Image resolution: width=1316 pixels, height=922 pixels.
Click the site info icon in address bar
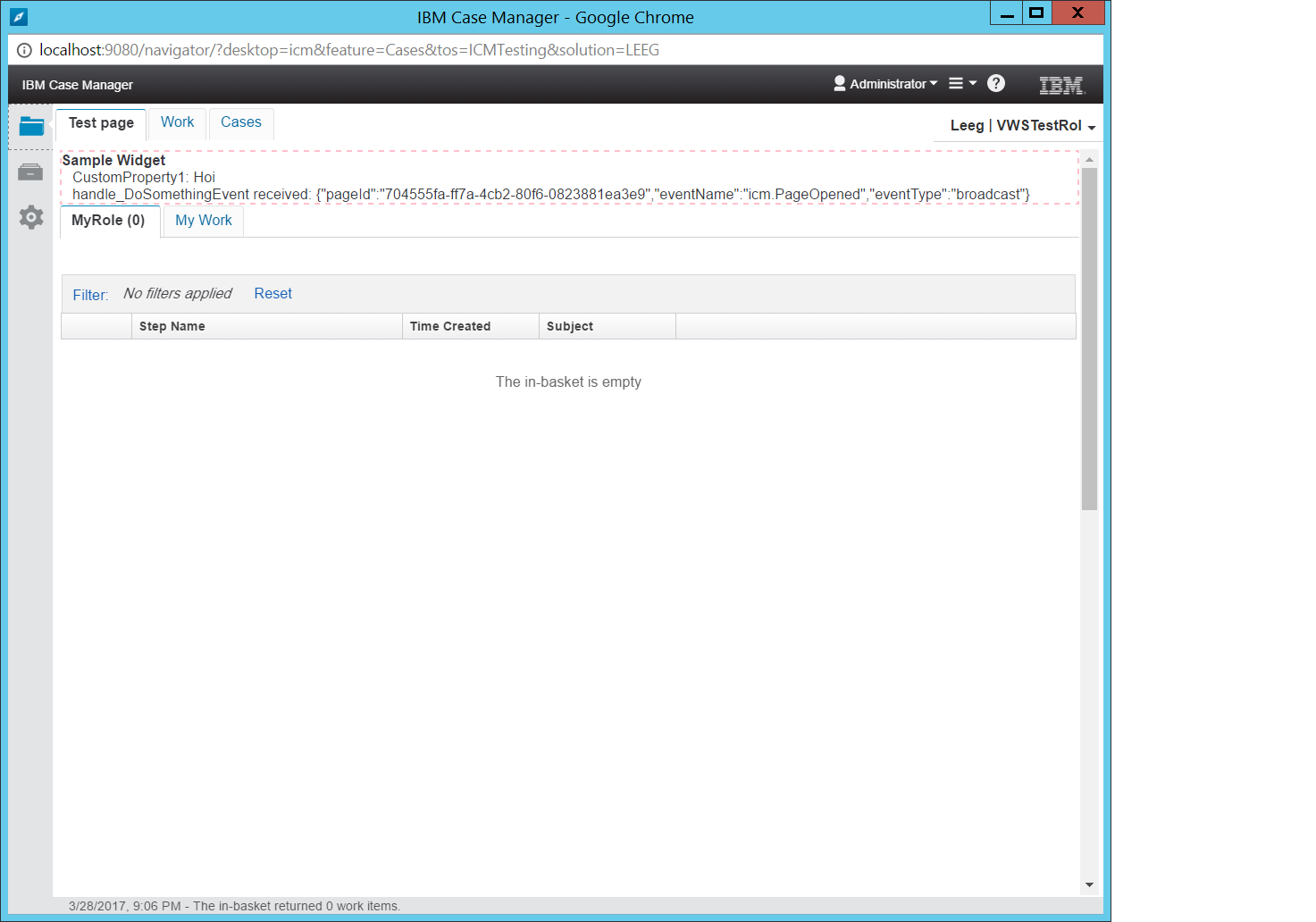(24, 50)
